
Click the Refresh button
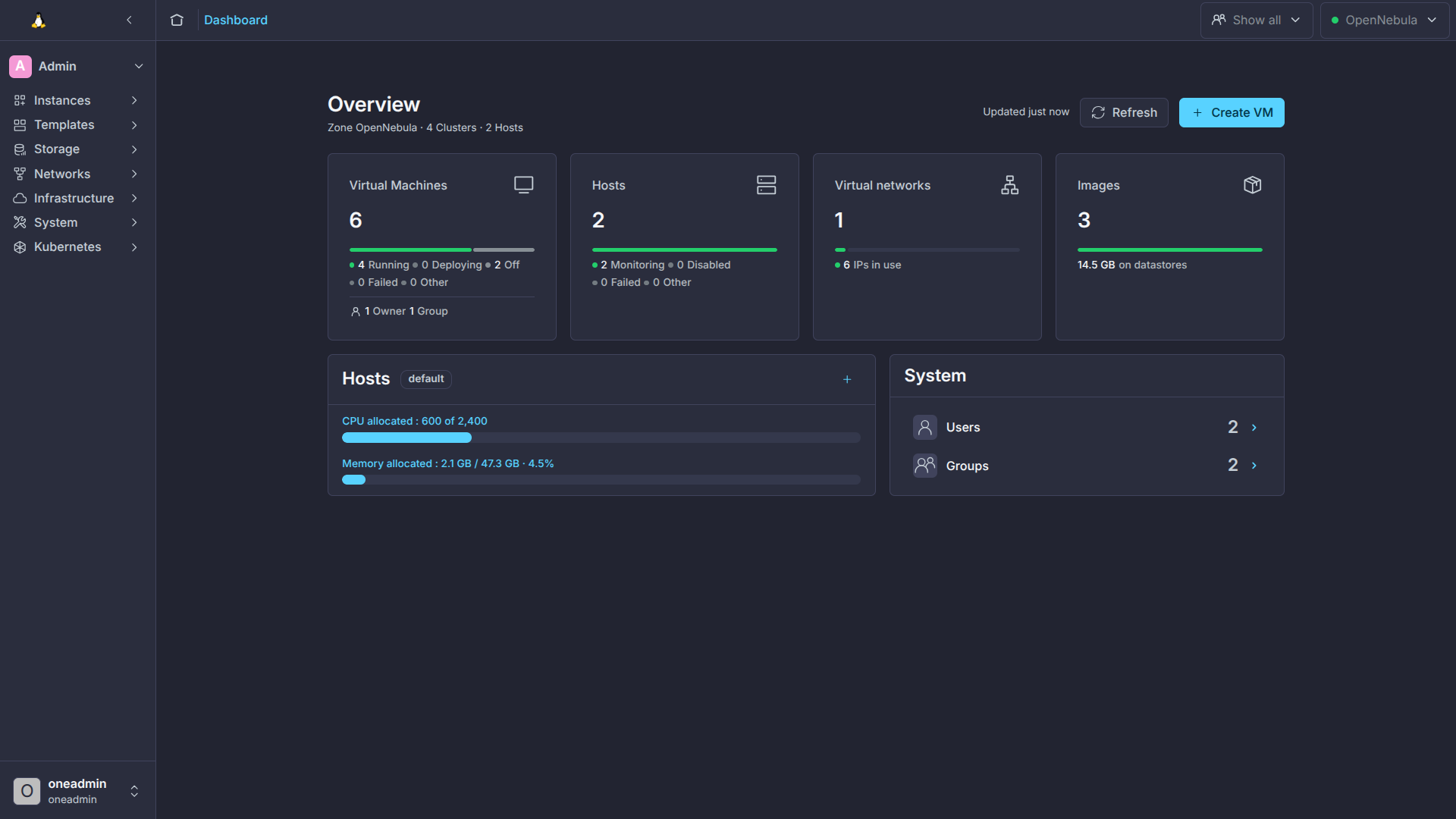coord(1124,113)
